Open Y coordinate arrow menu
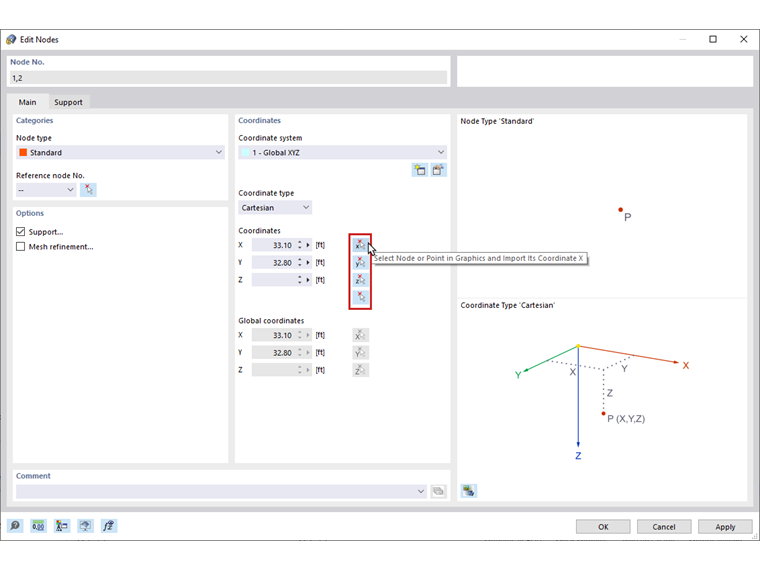The width and height of the screenshot is (760, 570). coord(308,263)
